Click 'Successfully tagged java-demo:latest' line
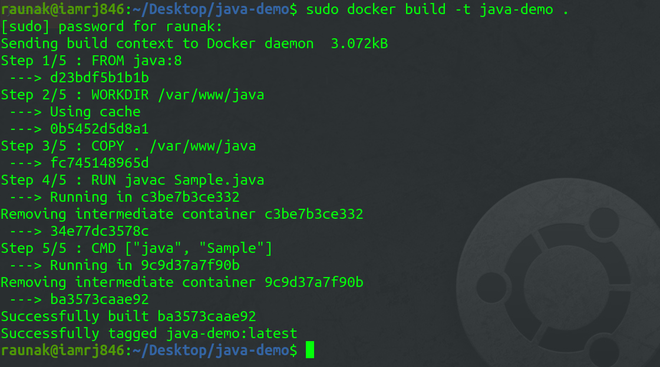This screenshot has height=367, width=660. click(149, 333)
